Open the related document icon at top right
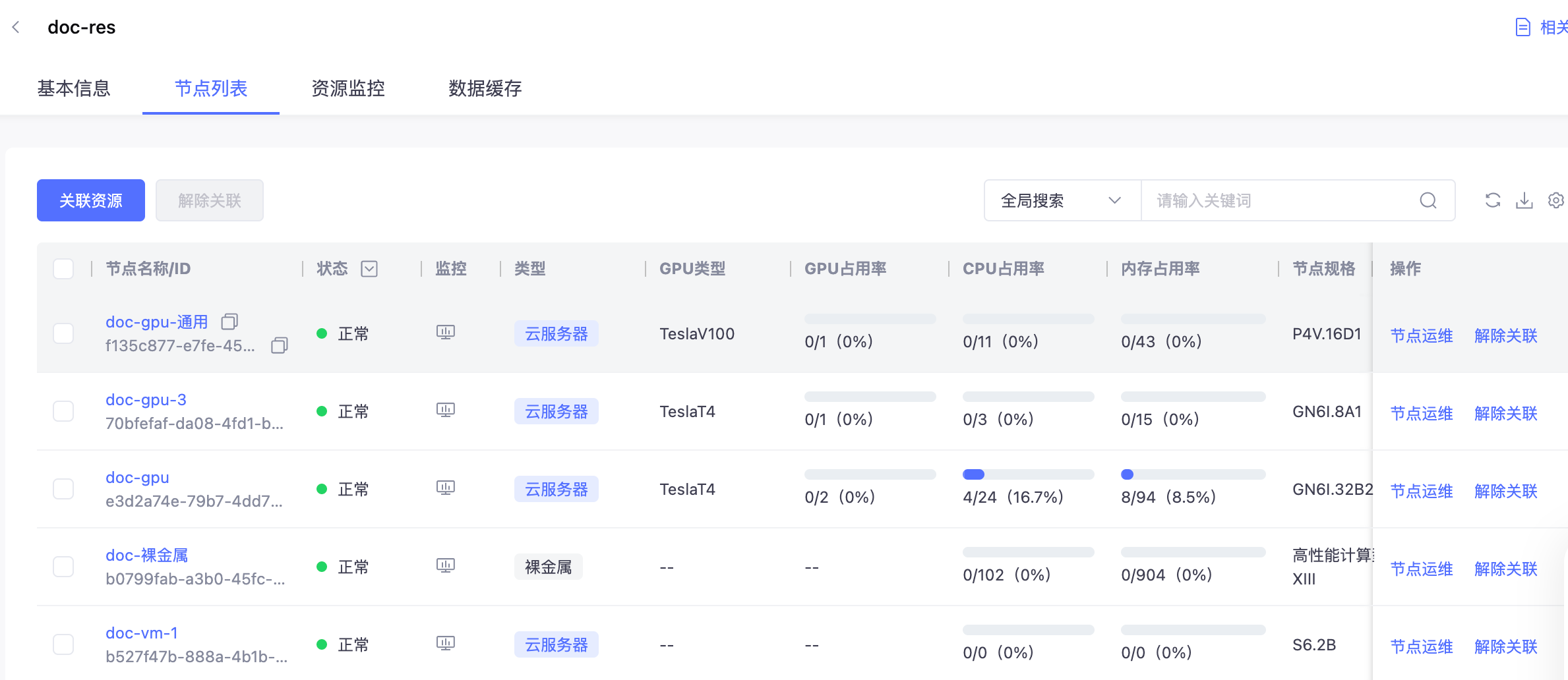 click(1523, 27)
